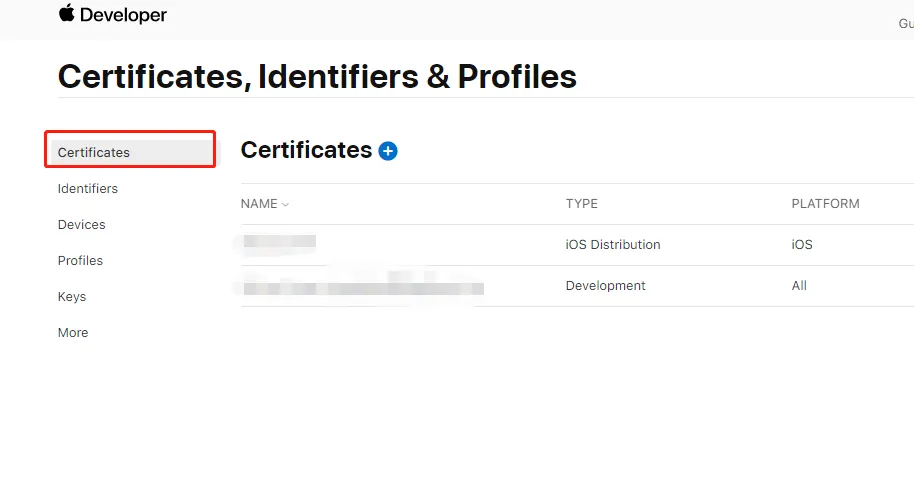
Task: Click the sort chevron beside NAME
Action: (286, 204)
